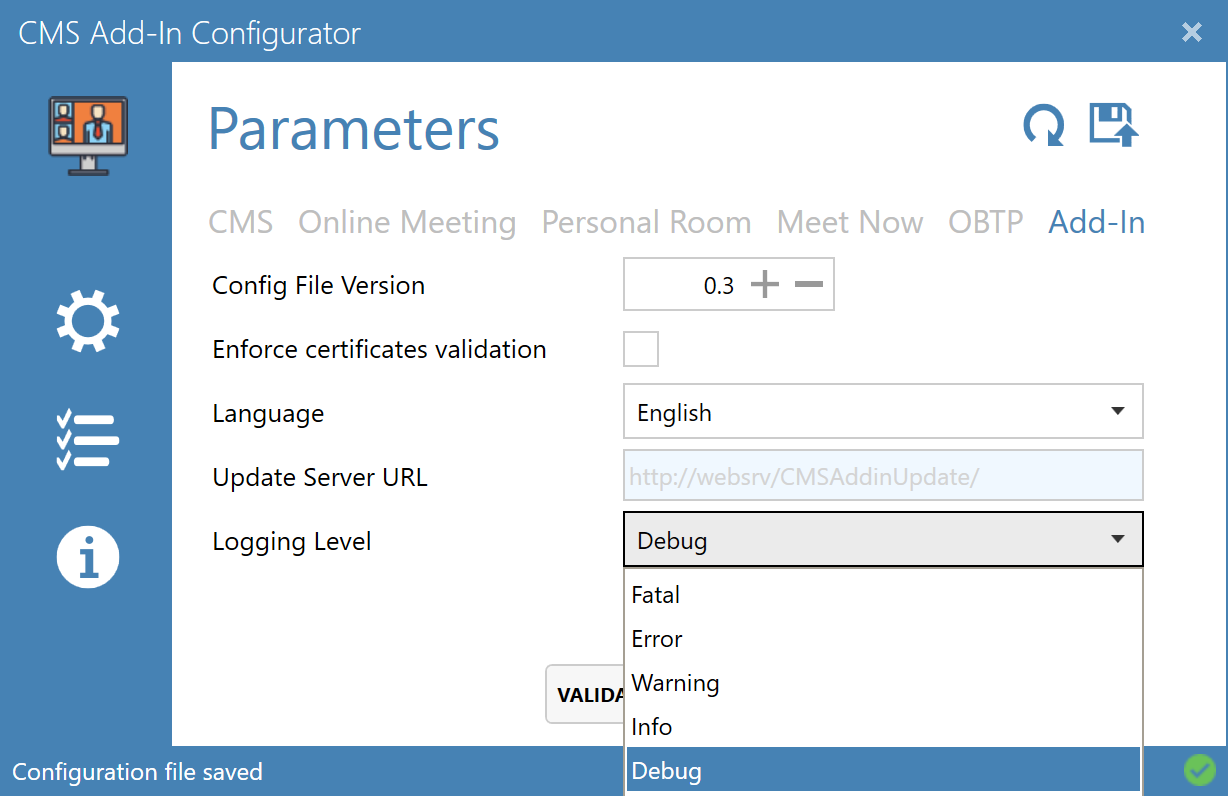This screenshot has height=796, width=1228.
Task: Click the Configuration file saved status message
Action: (x=137, y=772)
